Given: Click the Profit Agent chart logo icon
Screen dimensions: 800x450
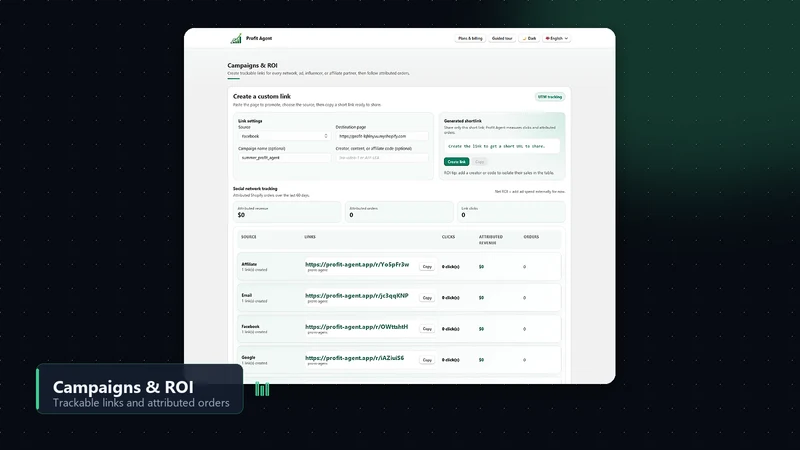Looking at the screenshot, I should [x=236, y=39].
